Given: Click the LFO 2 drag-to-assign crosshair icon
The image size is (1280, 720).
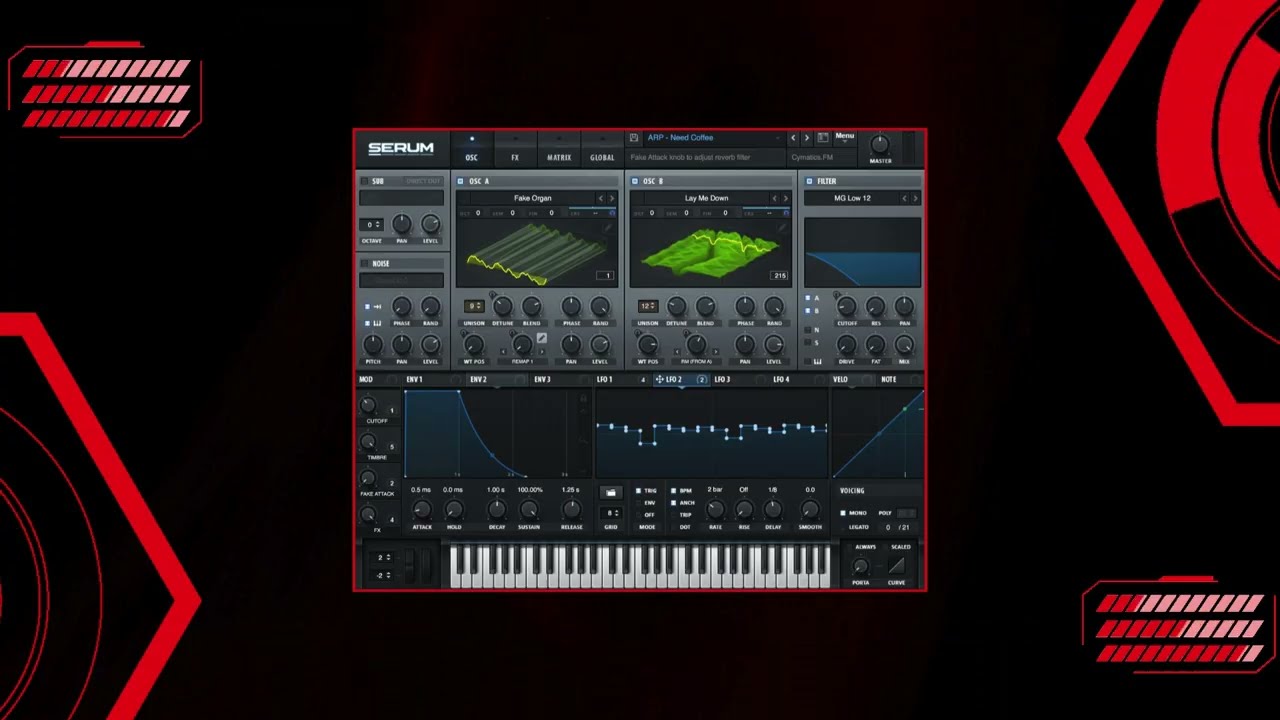Looking at the screenshot, I should (x=659, y=380).
